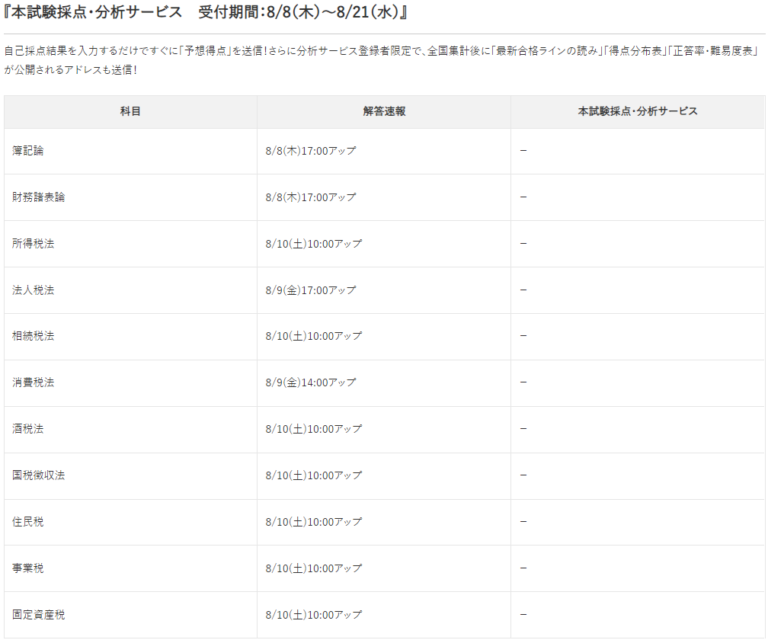Viewport: 768px width, 640px height.
Task: Click the 解答速報 column header
Action: (384, 112)
